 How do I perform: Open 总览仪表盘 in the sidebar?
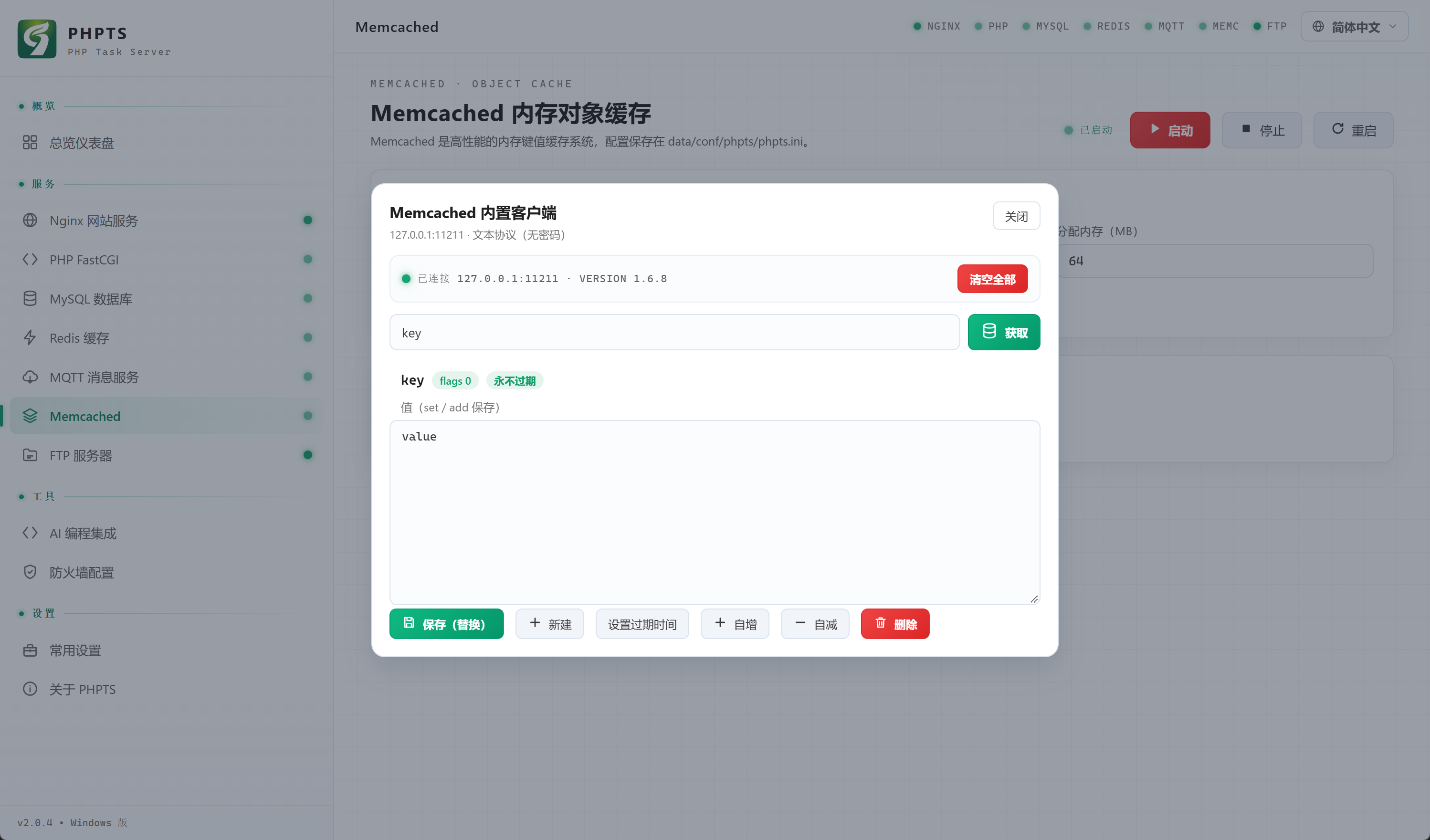167,142
